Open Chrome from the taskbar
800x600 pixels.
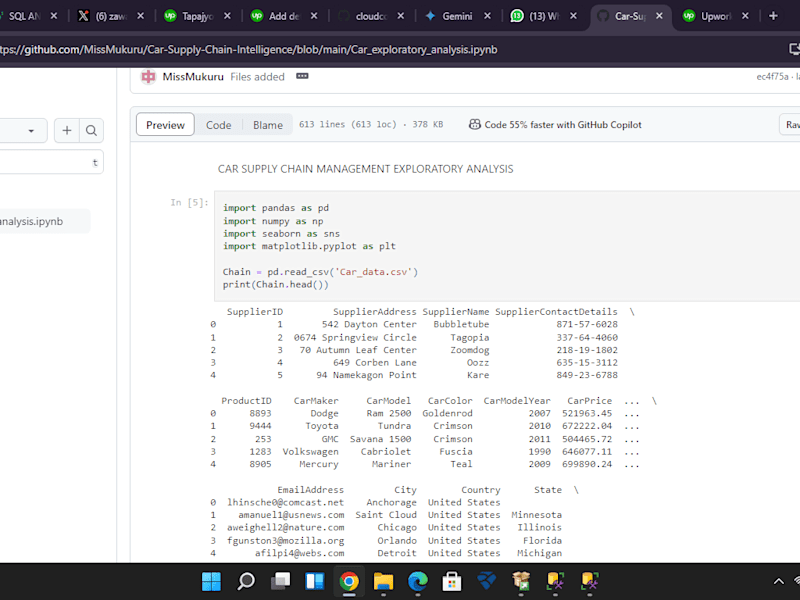[349, 581]
